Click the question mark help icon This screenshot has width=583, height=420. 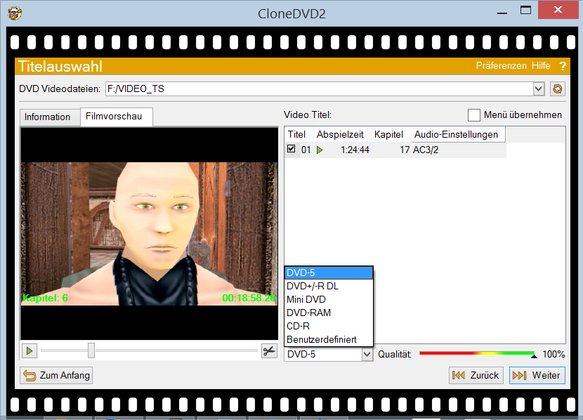click(563, 66)
